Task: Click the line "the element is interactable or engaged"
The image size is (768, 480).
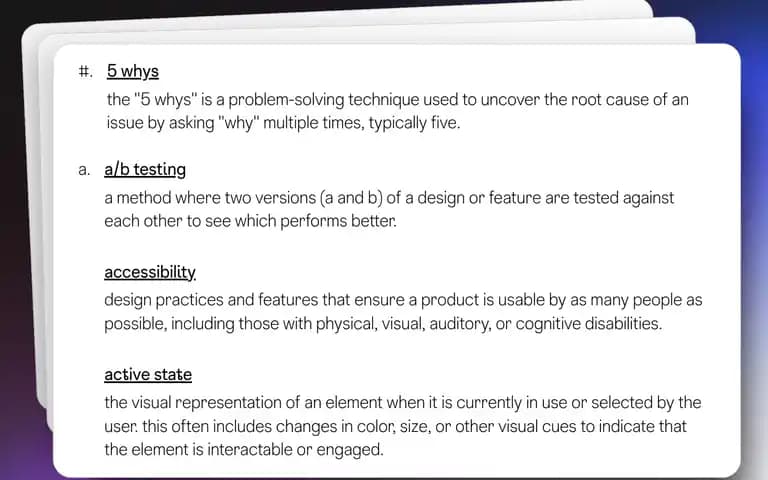Action: point(244,450)
